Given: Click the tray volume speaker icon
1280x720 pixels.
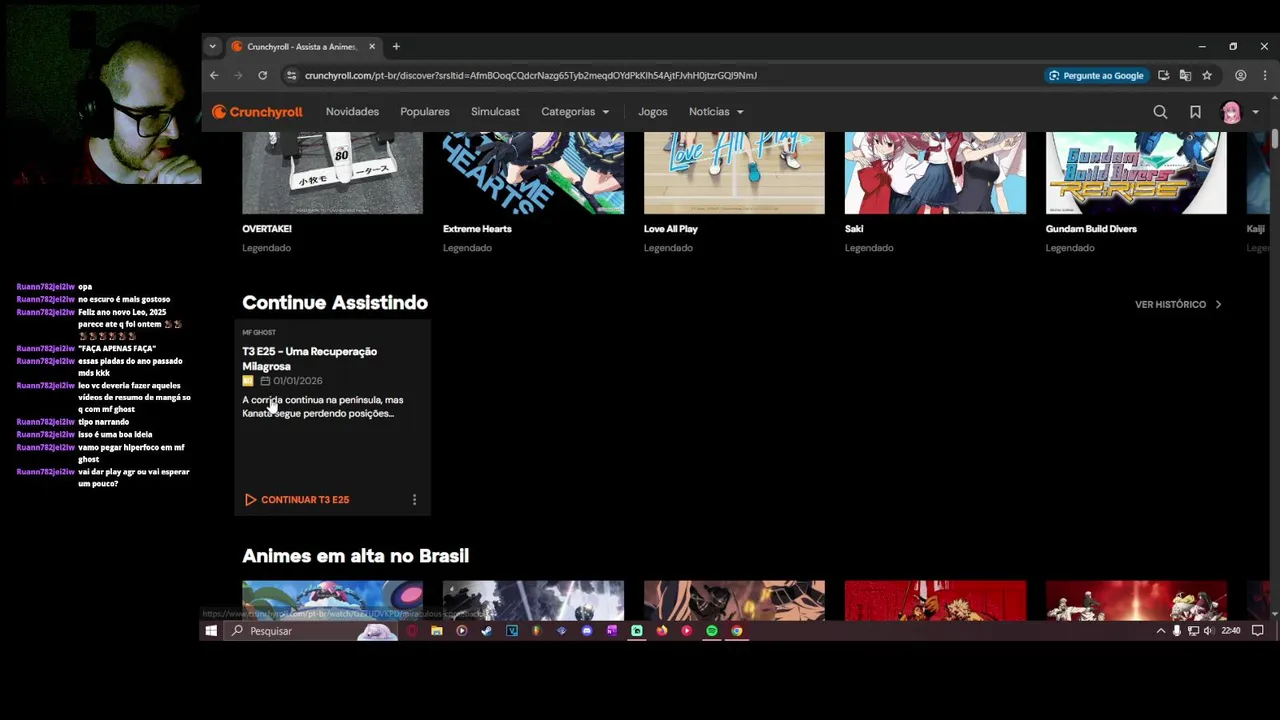Looking at the screenshot, I should pos(1208,631).
